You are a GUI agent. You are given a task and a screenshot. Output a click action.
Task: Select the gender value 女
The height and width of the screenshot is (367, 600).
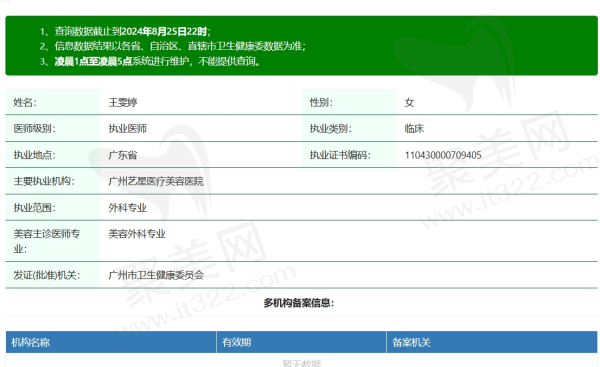click(x=409, y=102)
